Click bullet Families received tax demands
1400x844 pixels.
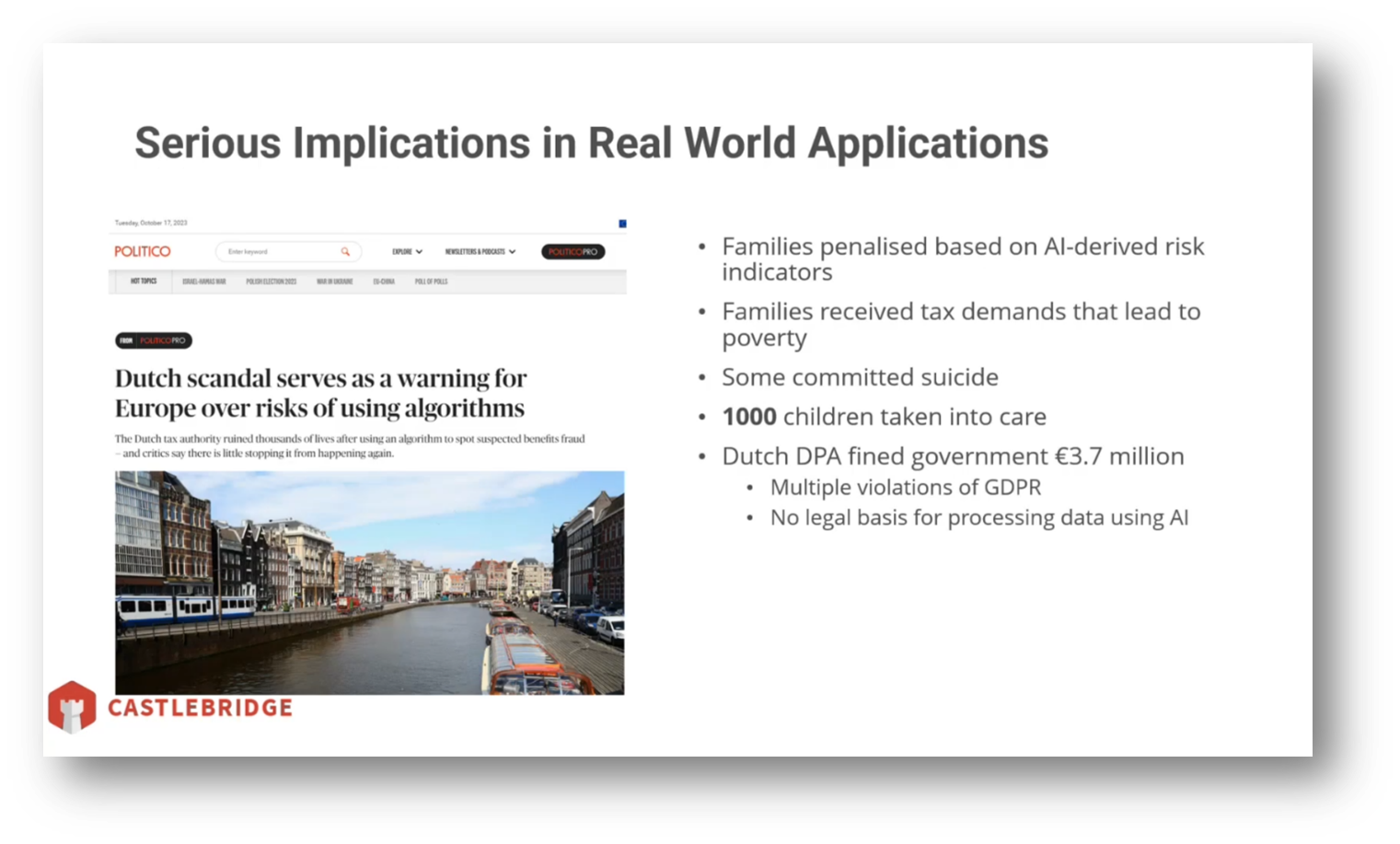coord(961,324)
